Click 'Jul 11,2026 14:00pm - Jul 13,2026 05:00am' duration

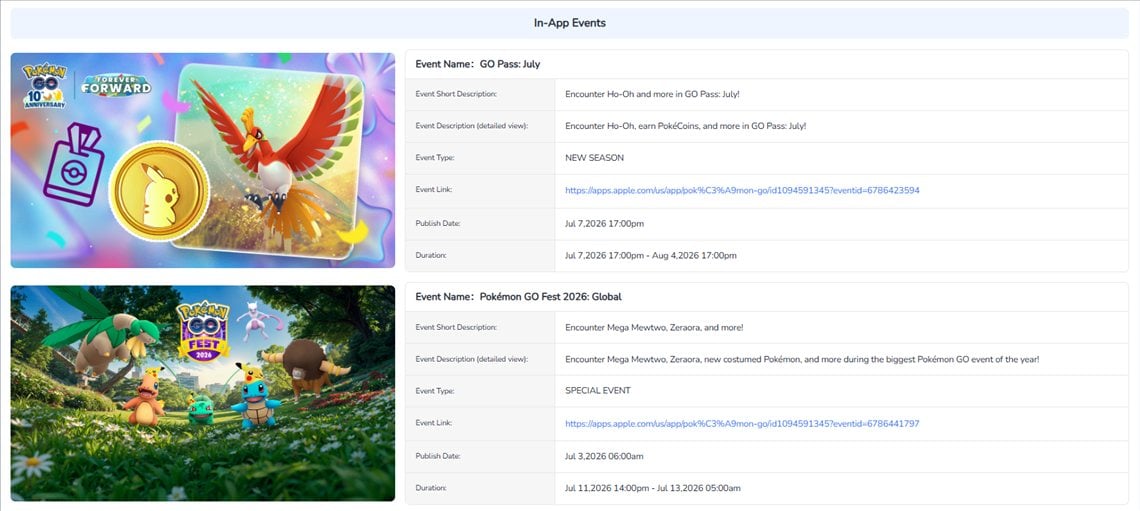(653, 488)
